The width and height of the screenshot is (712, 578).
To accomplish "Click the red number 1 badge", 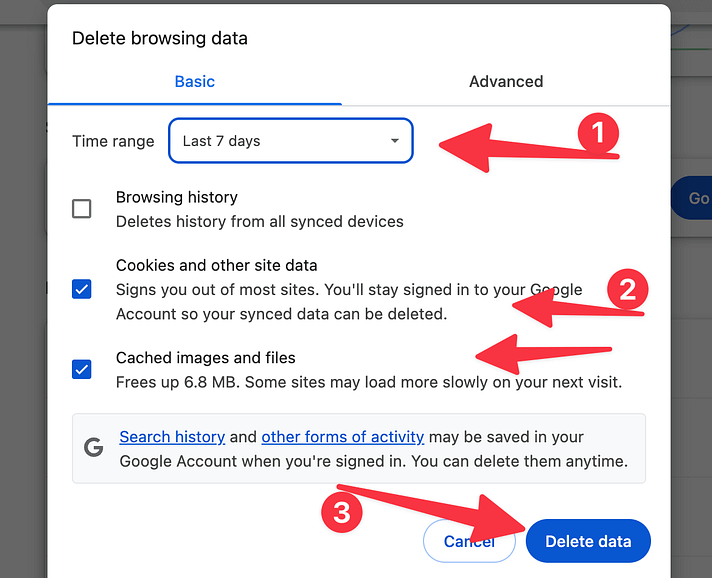I will [x=598, y=133].
